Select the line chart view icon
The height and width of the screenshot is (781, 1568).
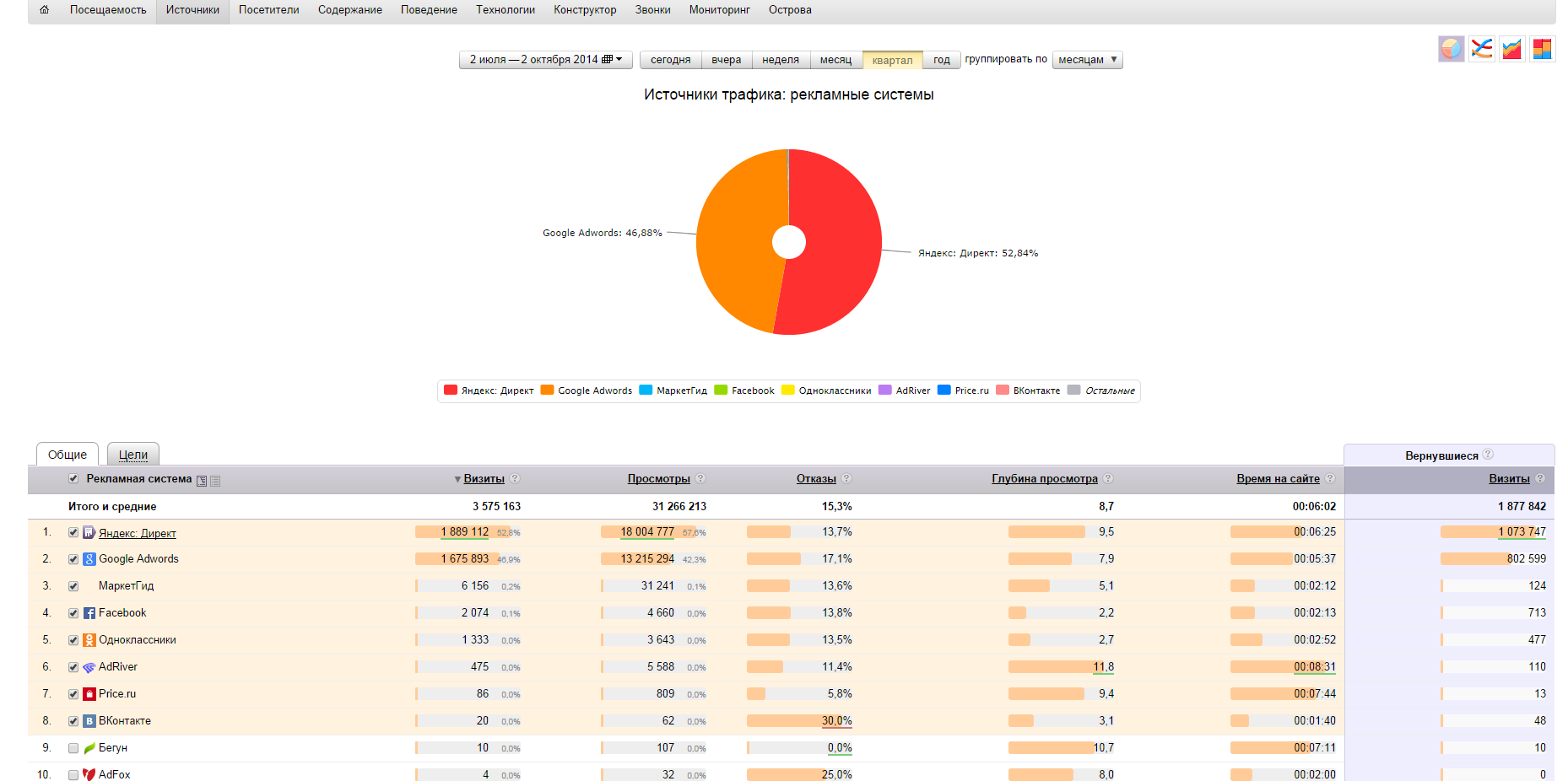pos(1481,49)
